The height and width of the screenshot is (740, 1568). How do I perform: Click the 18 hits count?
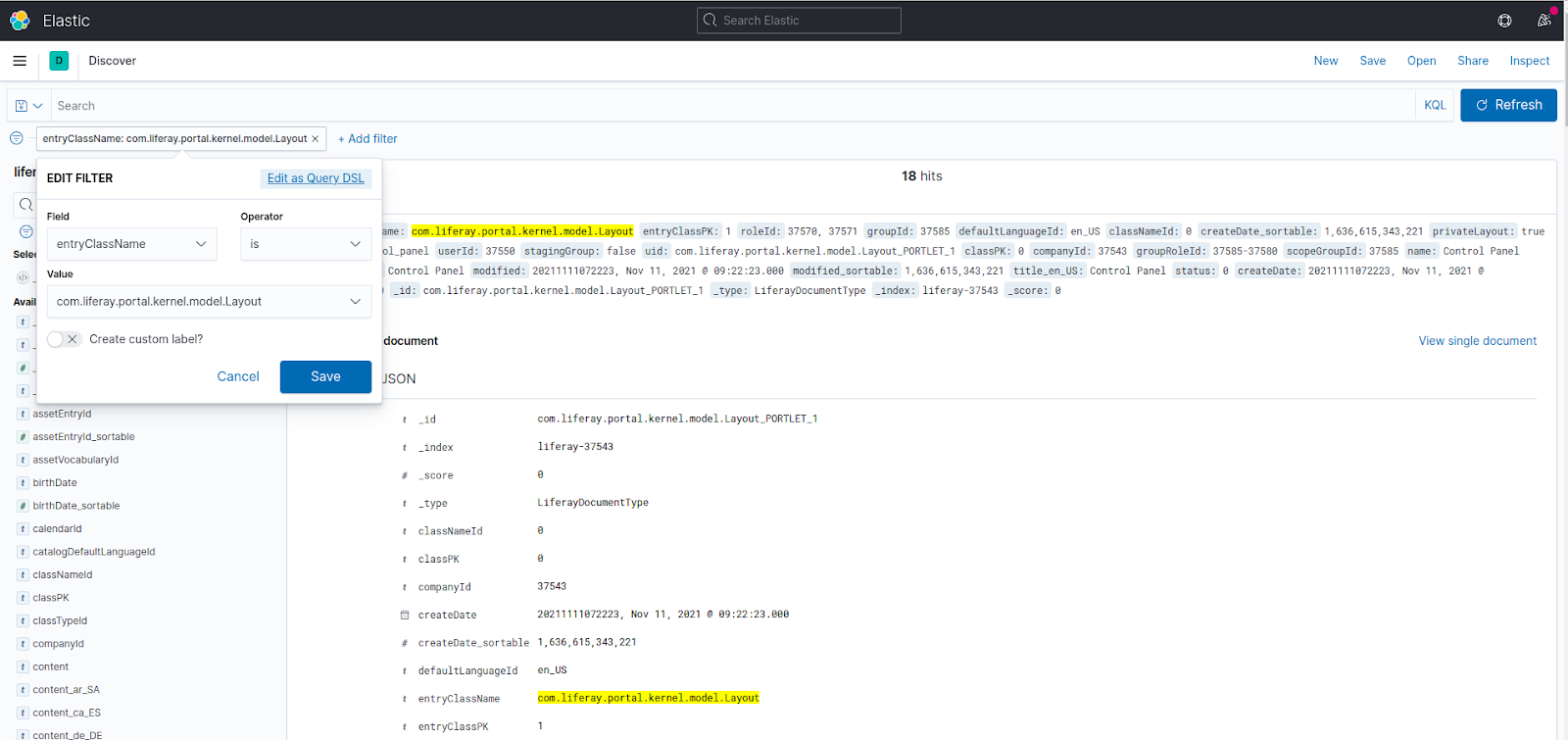point(922,176)
